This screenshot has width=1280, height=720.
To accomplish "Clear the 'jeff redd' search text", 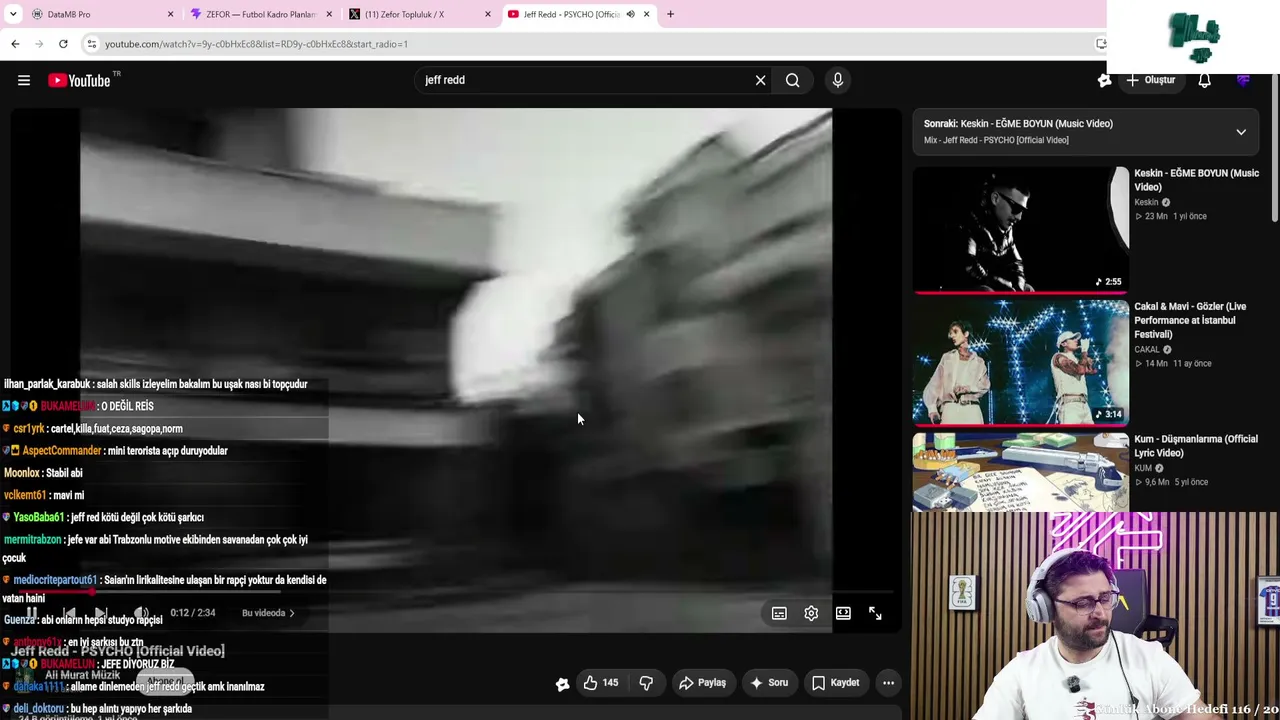I will pyautogui.click(x=760, y=80).
